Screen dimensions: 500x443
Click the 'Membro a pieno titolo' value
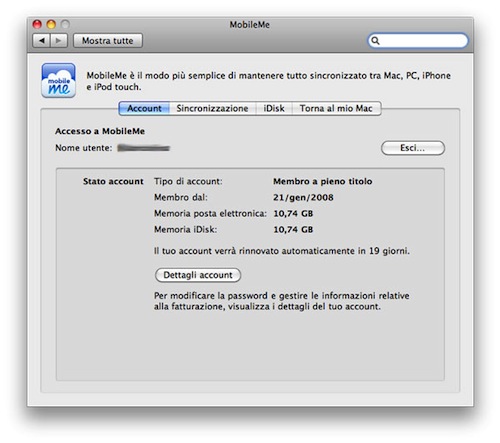coord(323,181)
